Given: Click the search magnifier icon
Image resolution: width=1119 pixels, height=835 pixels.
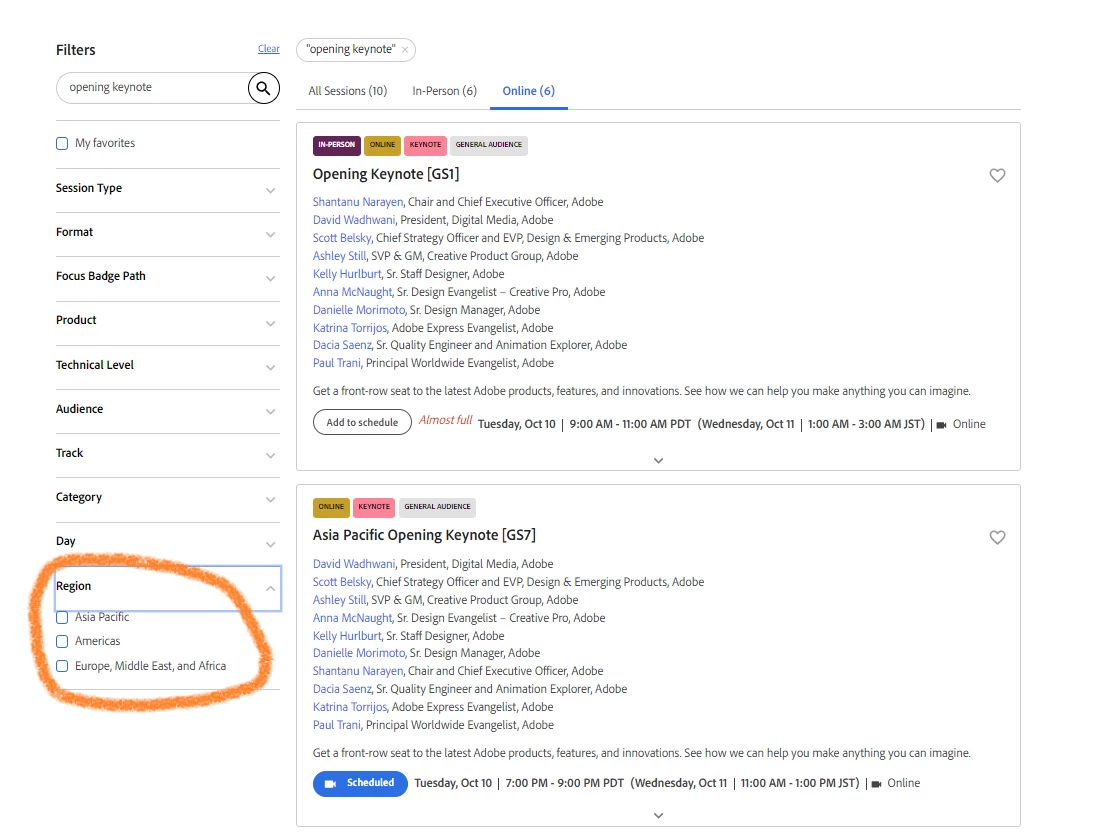Looking at the screenshot, I should [263, 88].
